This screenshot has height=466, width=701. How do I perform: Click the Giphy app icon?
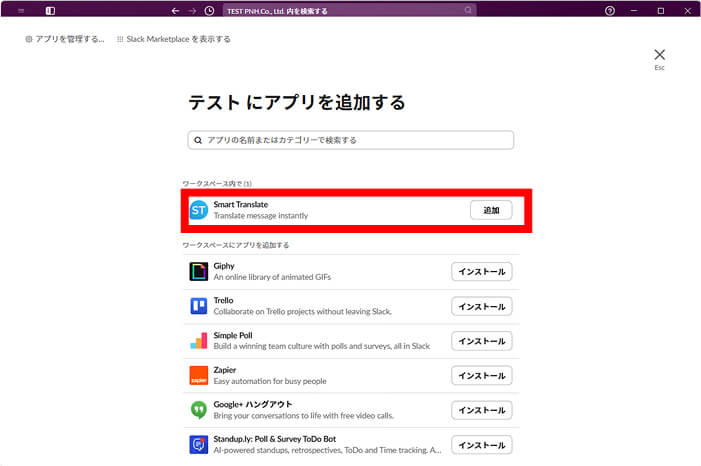tap(198, 271)
